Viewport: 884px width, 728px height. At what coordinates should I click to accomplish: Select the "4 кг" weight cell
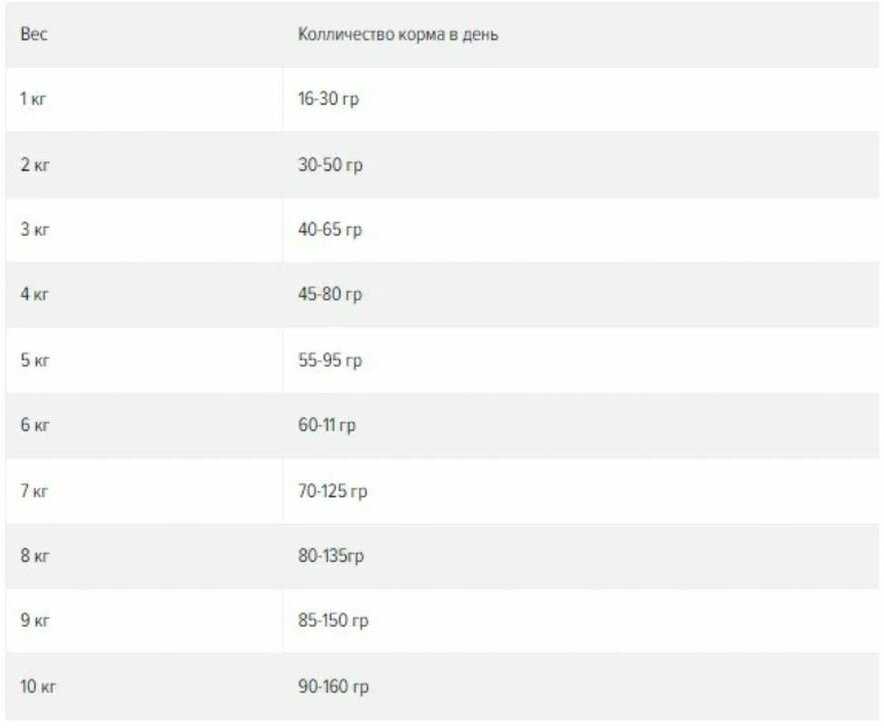34,295
